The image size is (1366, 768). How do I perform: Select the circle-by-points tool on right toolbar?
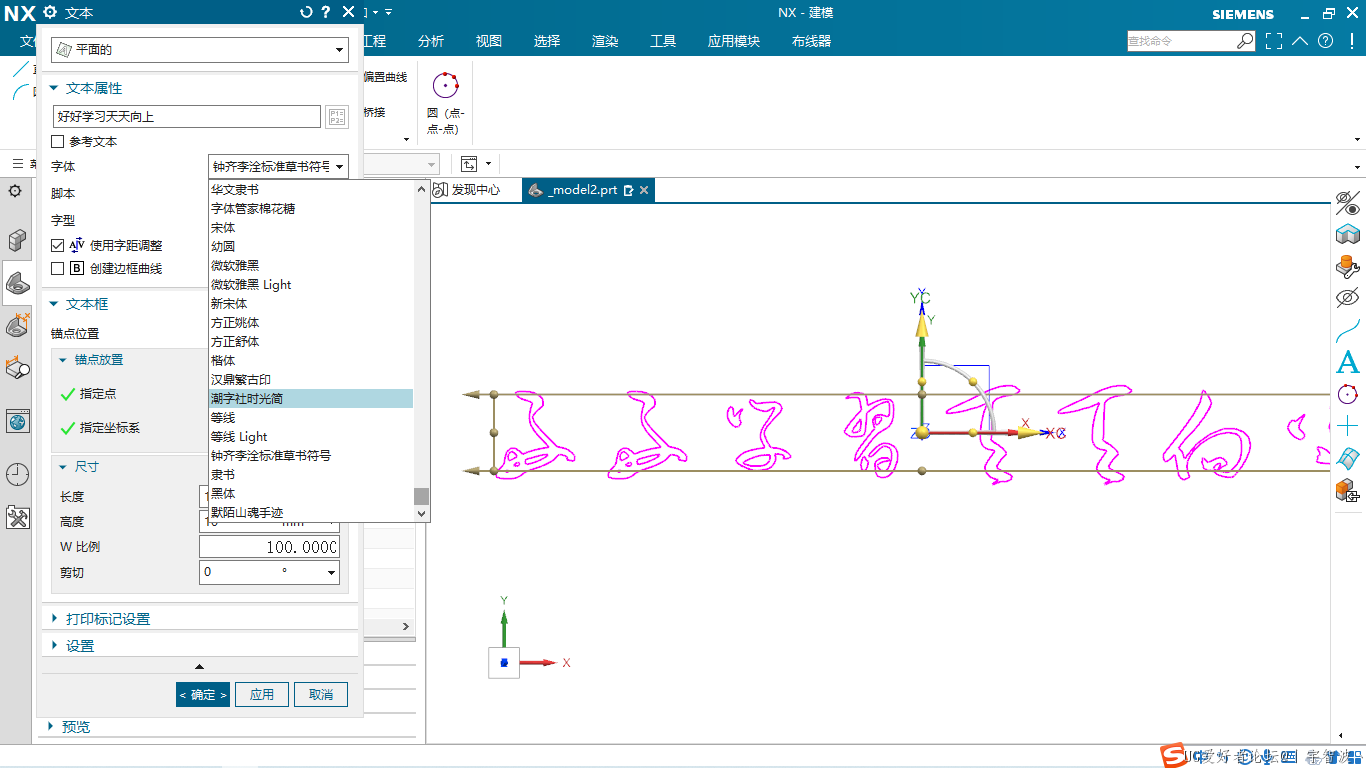tap(1348, 394)
